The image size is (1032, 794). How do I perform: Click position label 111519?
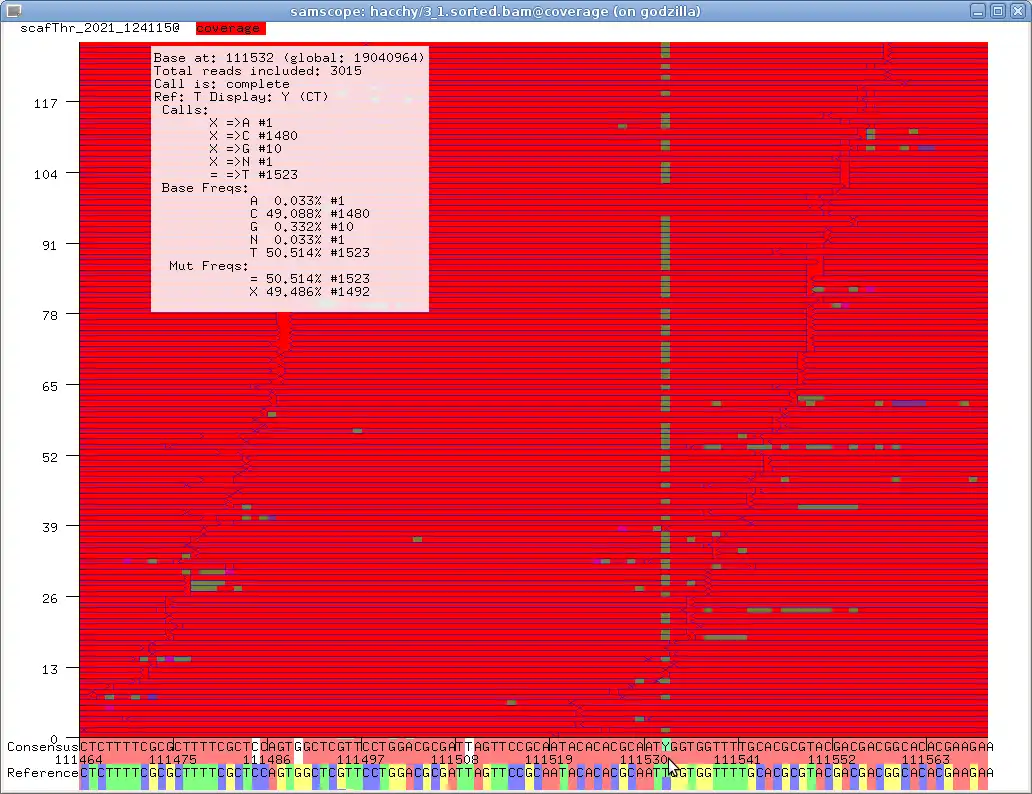[x=549, y=759]
